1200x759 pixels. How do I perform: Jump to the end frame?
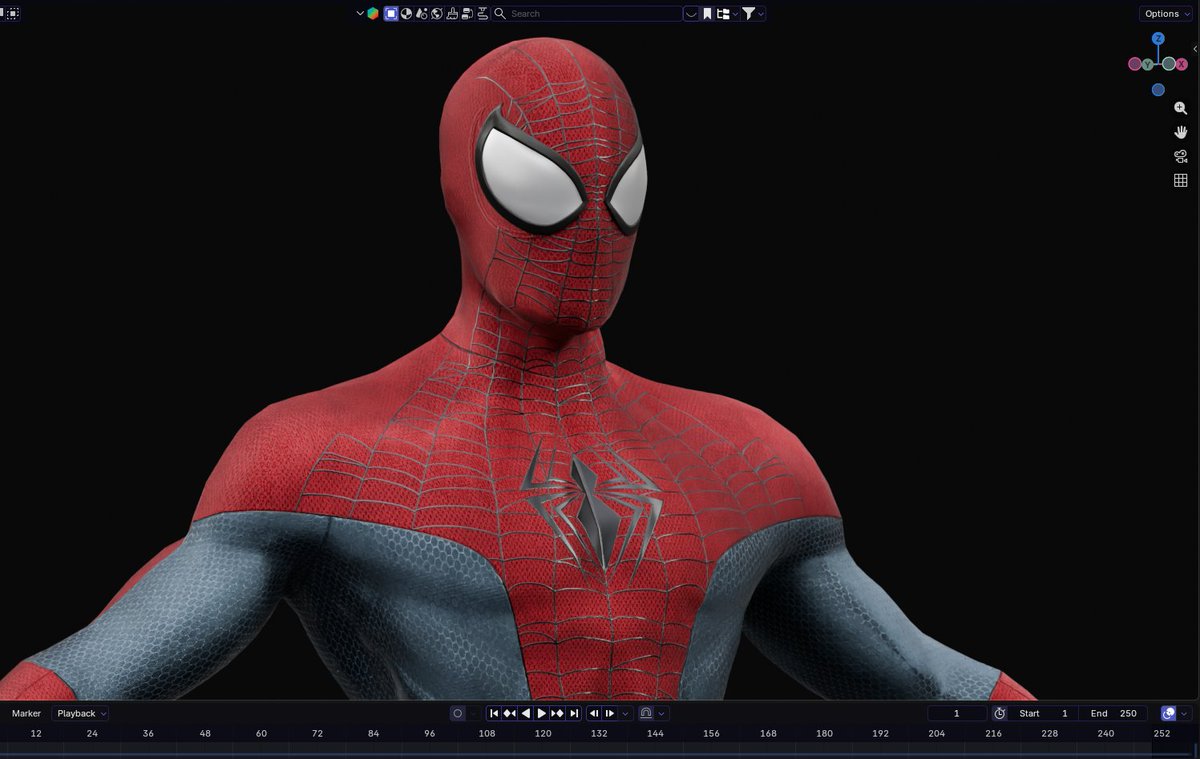coord(574,713)
